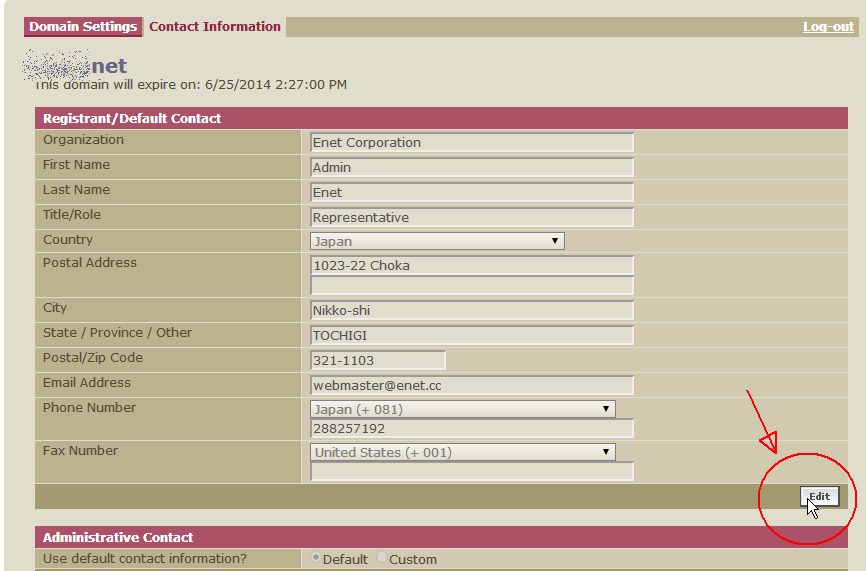
Task: Open the Domain Settings tab
Action: [x=83, y=27]
